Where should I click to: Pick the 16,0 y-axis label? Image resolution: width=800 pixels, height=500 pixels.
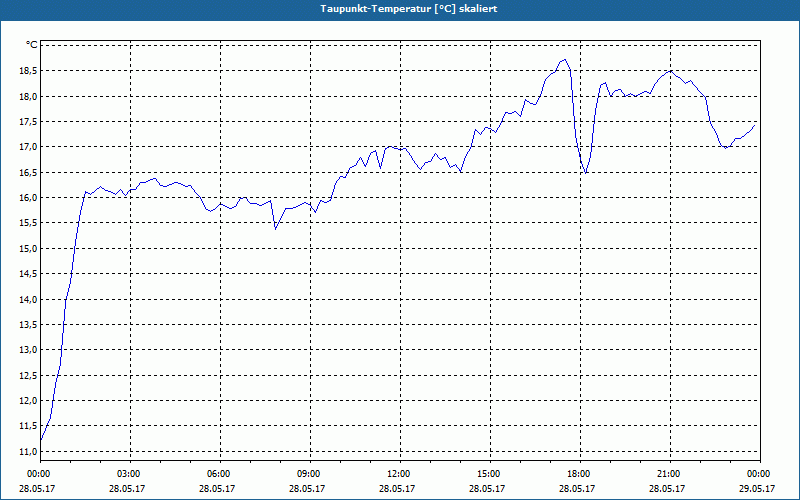tap(29, 198)
